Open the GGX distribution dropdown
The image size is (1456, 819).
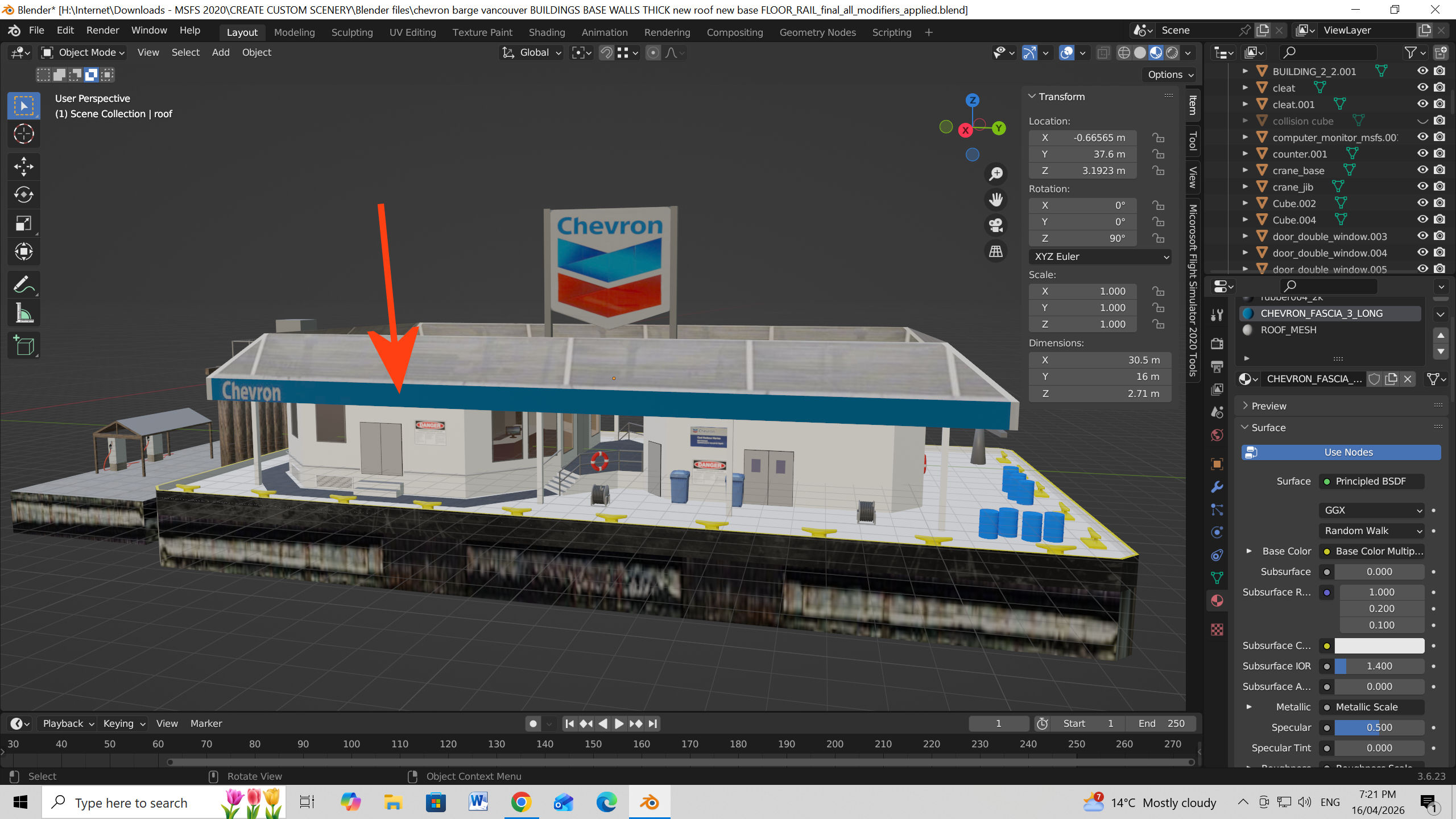tap(1371, 510)
